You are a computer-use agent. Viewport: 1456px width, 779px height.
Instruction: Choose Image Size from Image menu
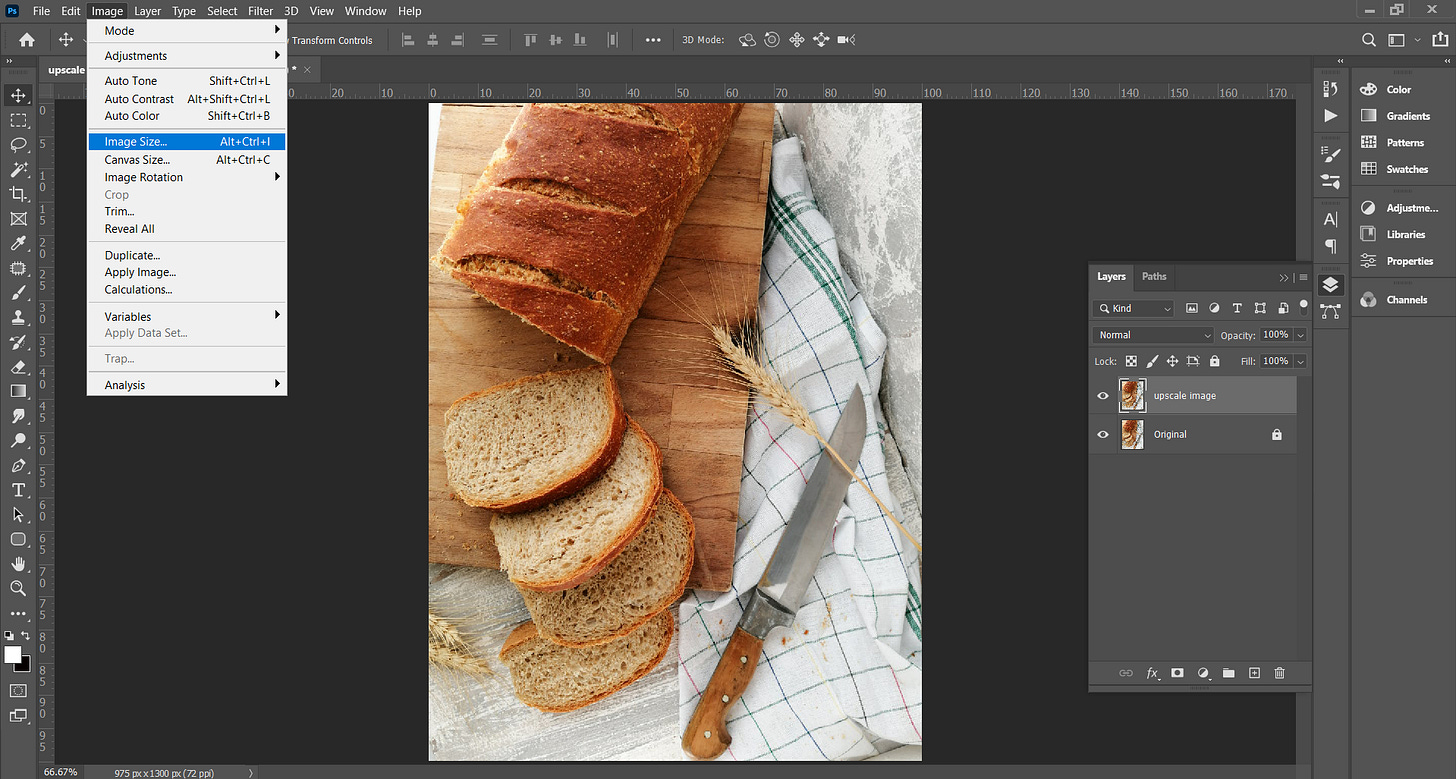[136, 142]
